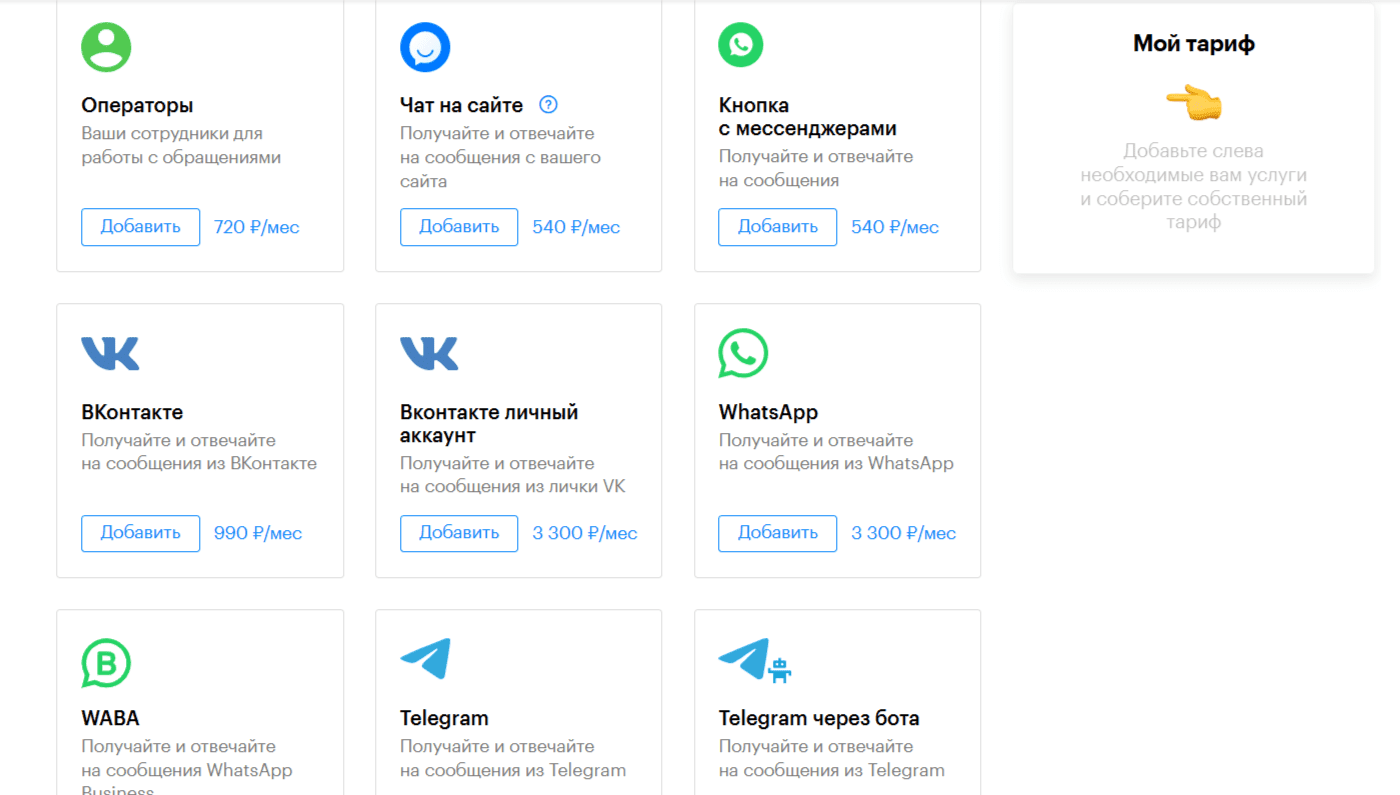Click the pointing hand emoji in Мой тариф panel
This screenshot has width=1400, height=795.
pos(1193,101)
